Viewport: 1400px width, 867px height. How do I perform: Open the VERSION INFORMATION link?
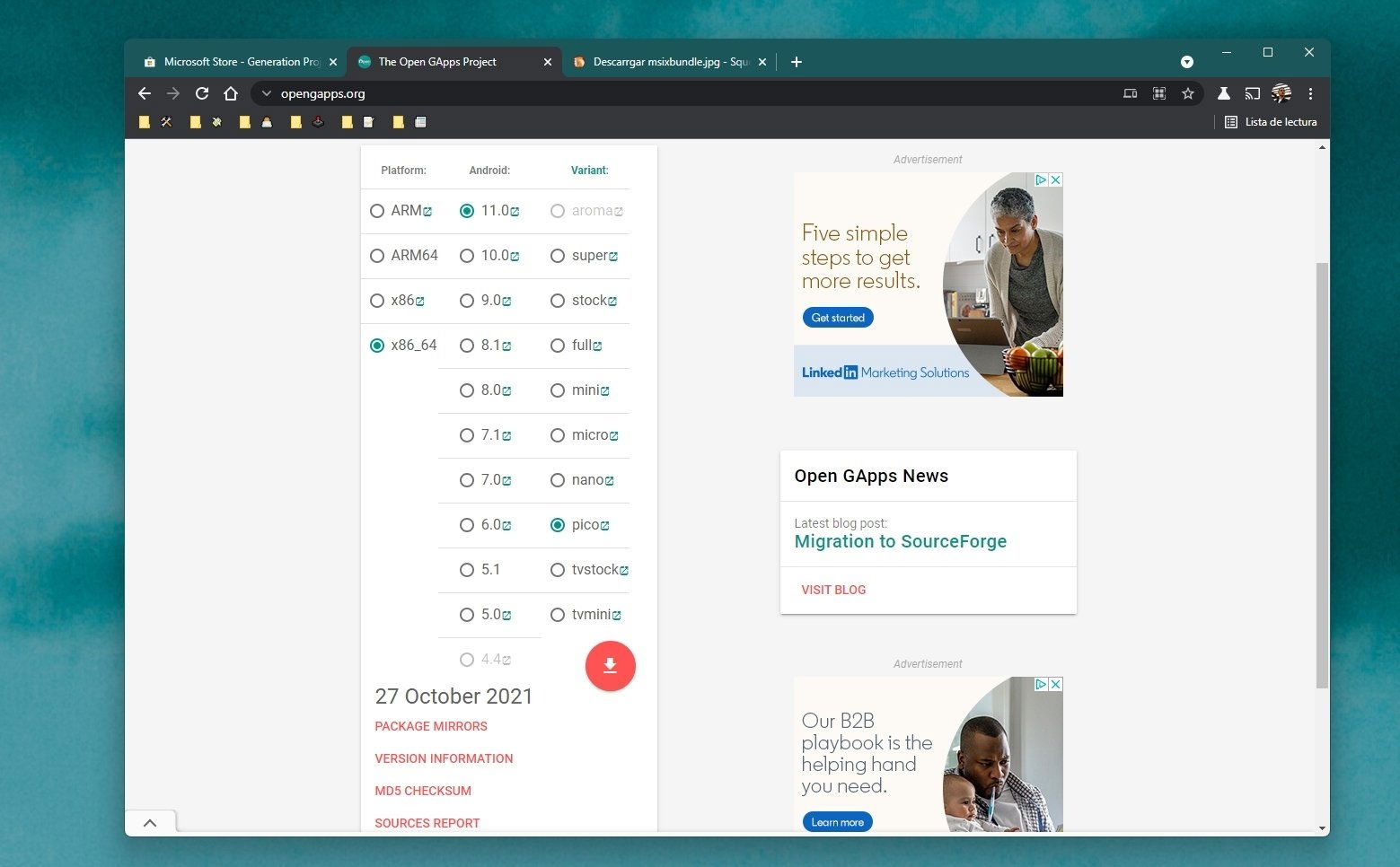[x=444, y=758]
